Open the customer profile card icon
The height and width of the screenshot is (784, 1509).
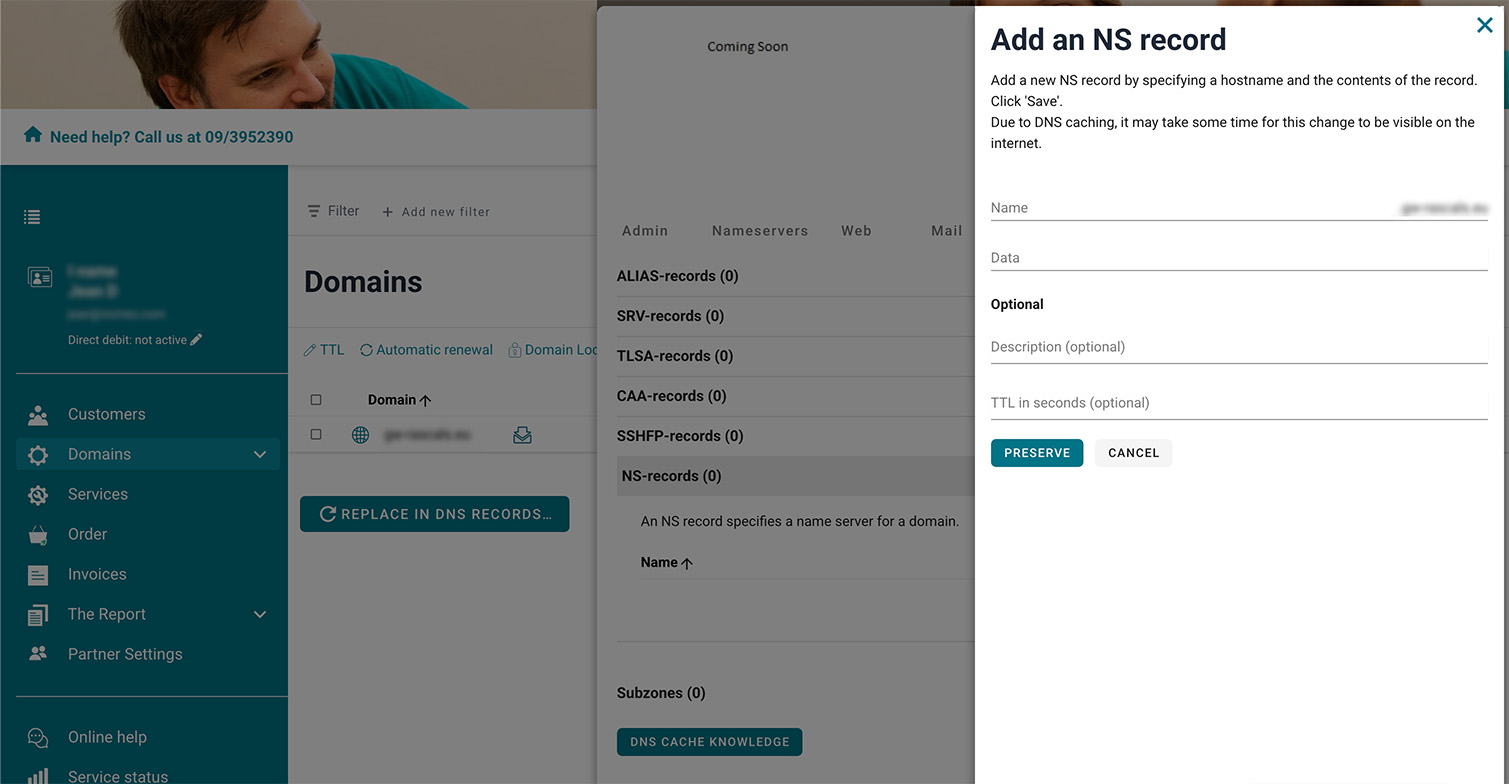pyautogui.click(x=40, y=278)
